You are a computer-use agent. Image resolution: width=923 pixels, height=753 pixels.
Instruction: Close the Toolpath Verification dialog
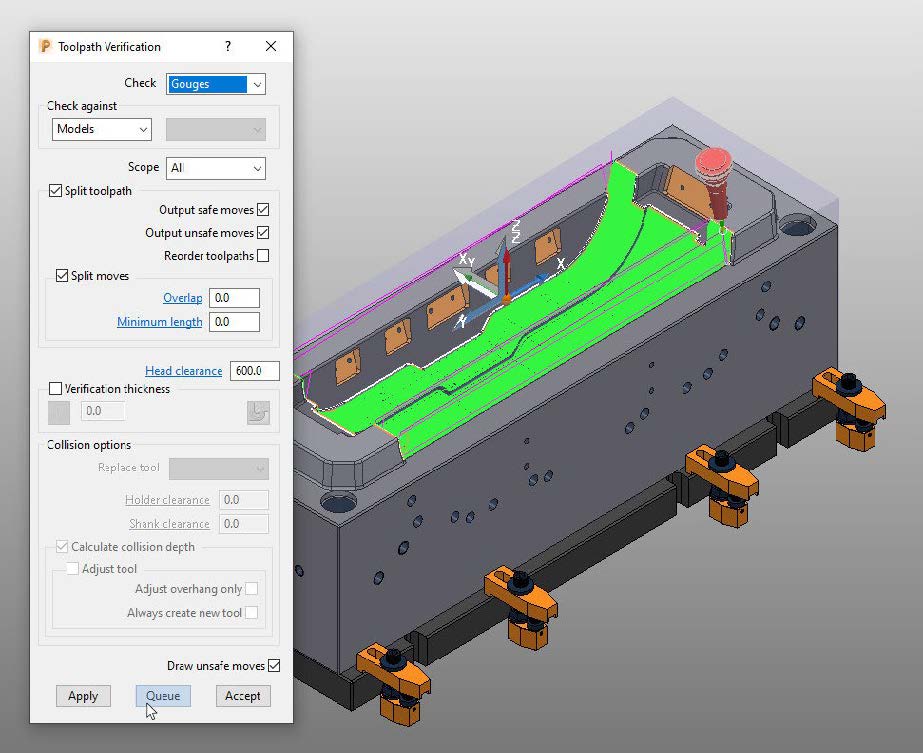pyautogui.click(x=271, y=46)
